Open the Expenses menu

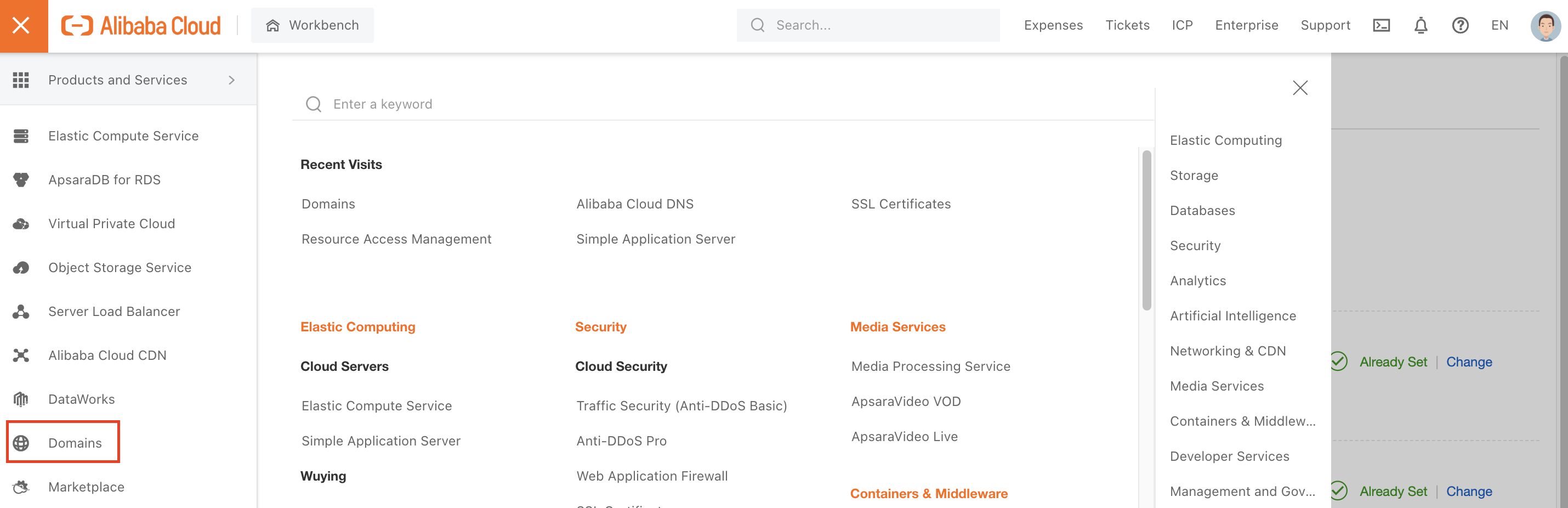(1053, 26)
